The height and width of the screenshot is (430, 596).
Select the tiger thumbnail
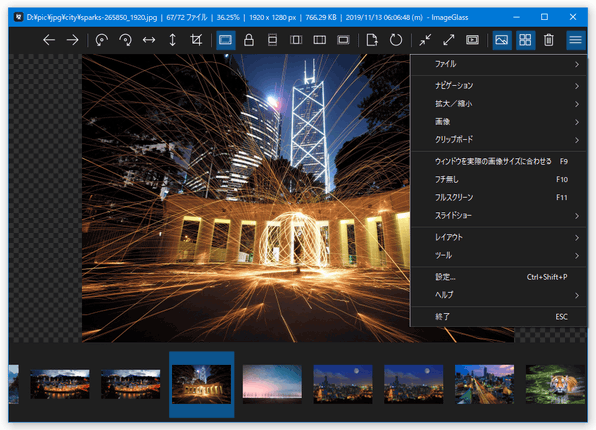click(555, 384)
